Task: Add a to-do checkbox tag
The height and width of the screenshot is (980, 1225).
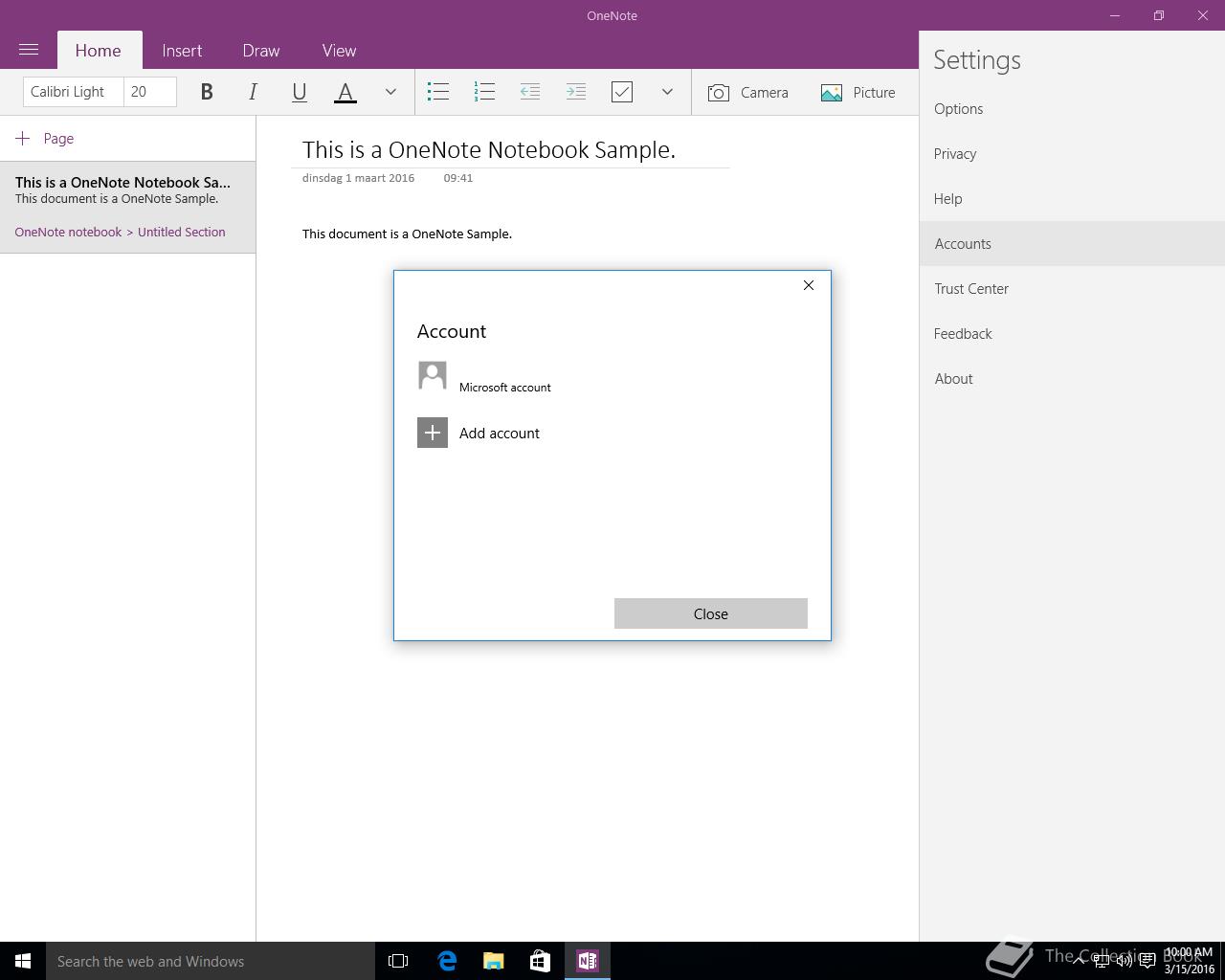Action: pyautogui.click(x=622, y=92)
